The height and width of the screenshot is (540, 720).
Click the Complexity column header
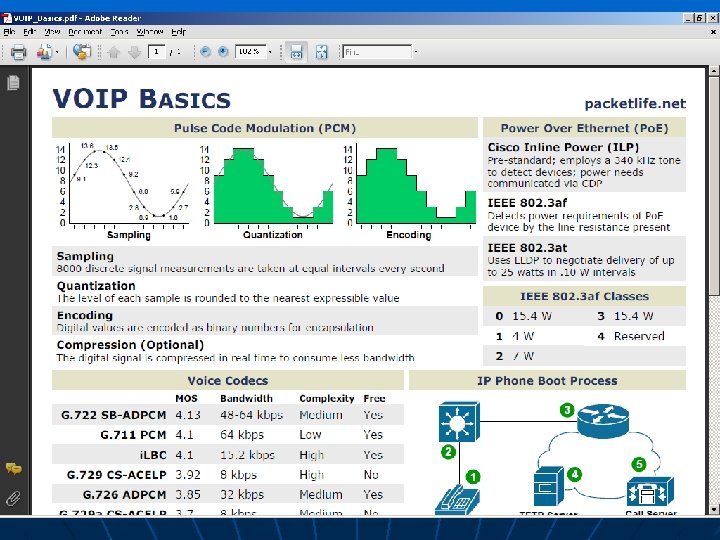click(327, 399)
